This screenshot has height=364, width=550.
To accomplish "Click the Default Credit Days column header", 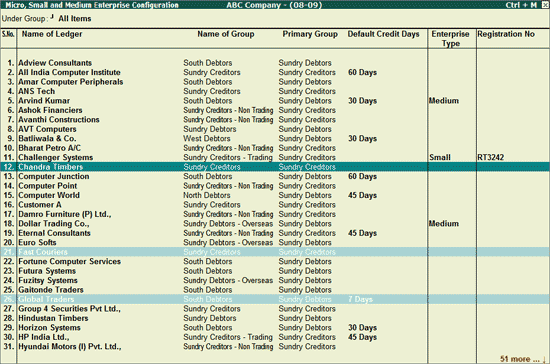I will [383, 34].
